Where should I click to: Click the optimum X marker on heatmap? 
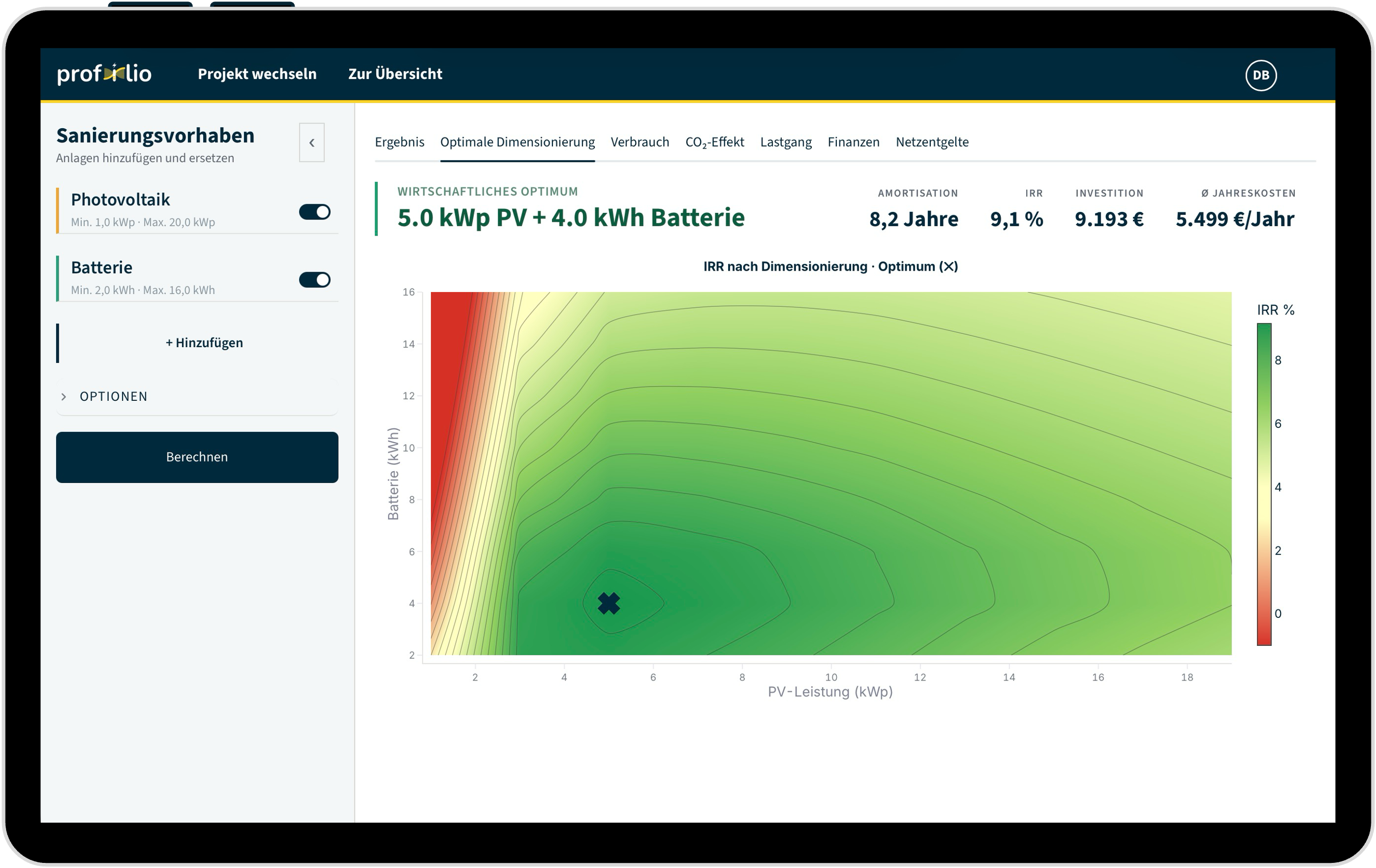click(x=609, y=604)
